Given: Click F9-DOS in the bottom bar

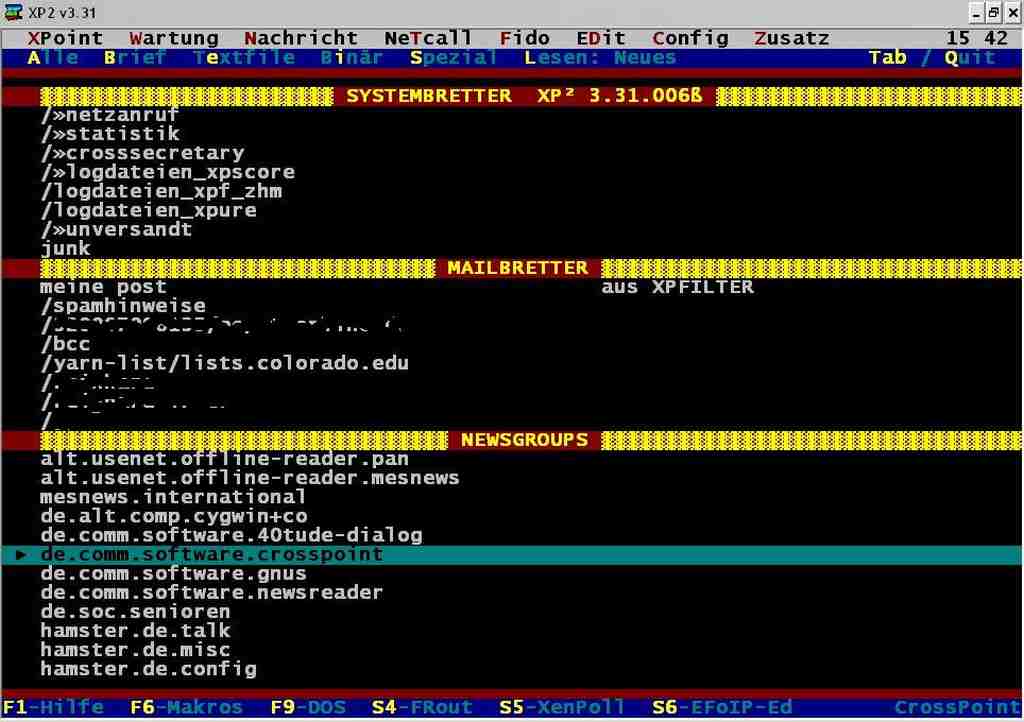Looking at the screenshot, I should 308,707.
